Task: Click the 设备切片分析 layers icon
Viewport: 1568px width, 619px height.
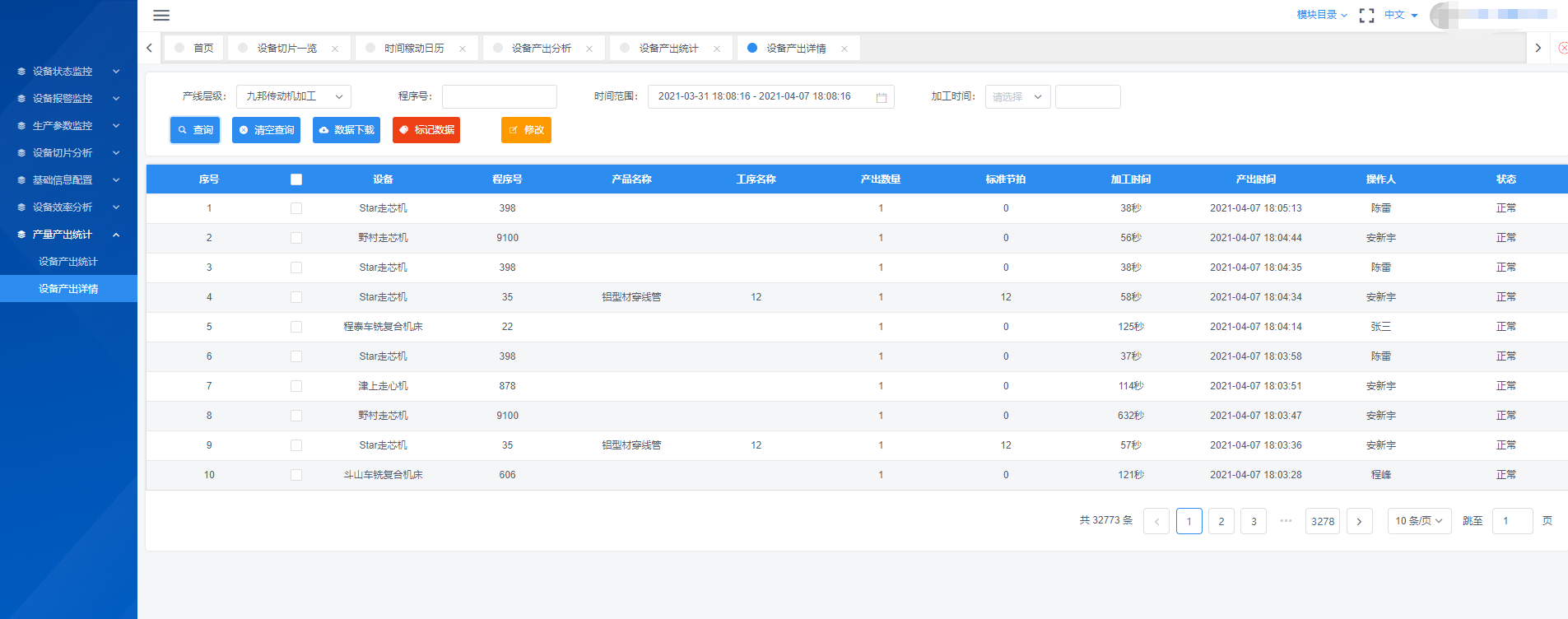Action: (21, 153)
